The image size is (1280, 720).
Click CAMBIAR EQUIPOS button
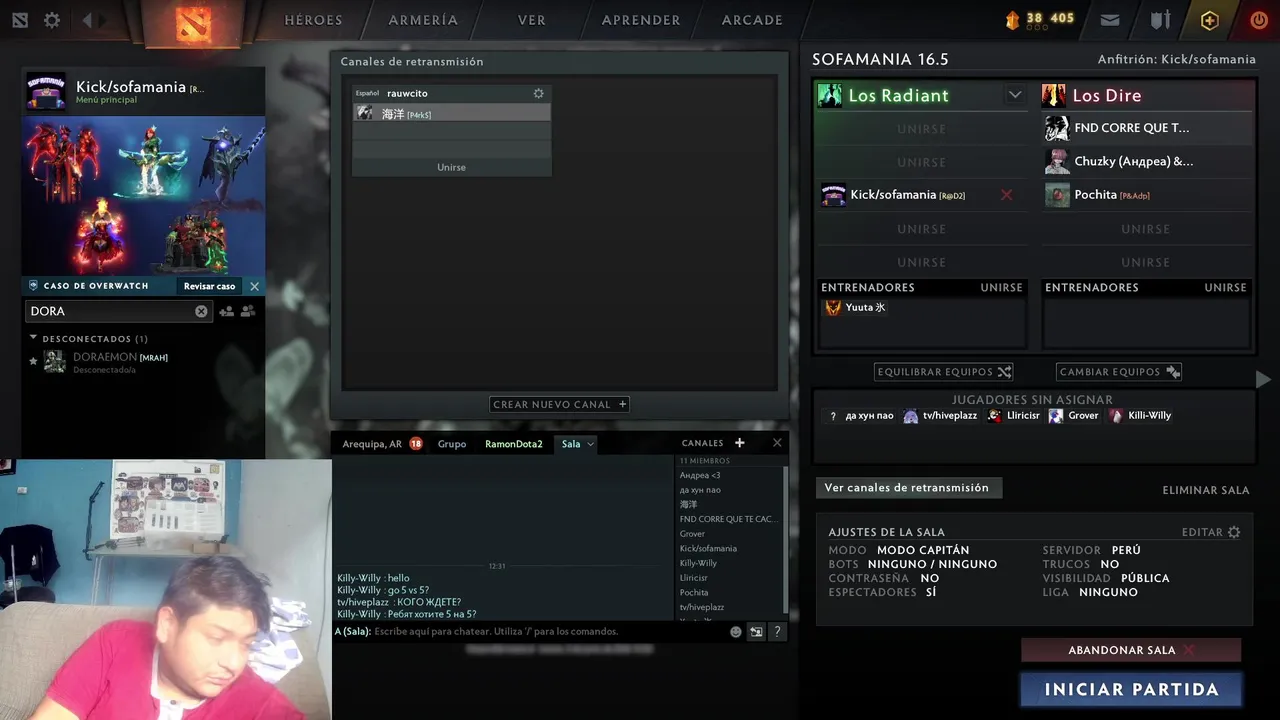1119,372
